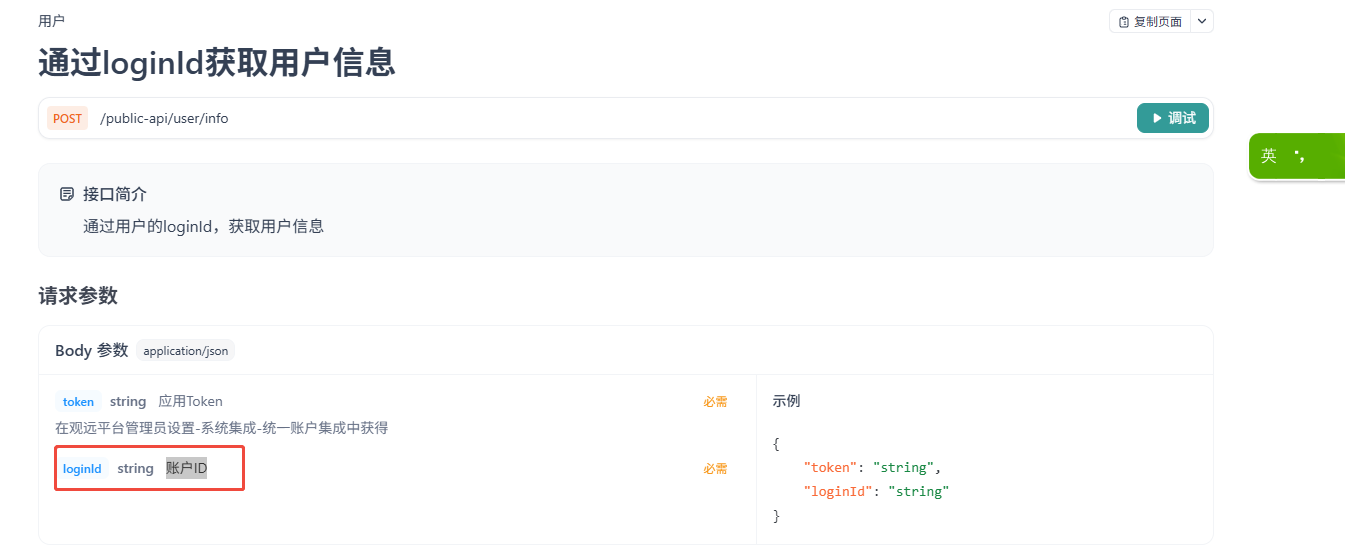Select the /public-api/user/info endpoint path
1345x552 pixels.
(x=164, y=118)
